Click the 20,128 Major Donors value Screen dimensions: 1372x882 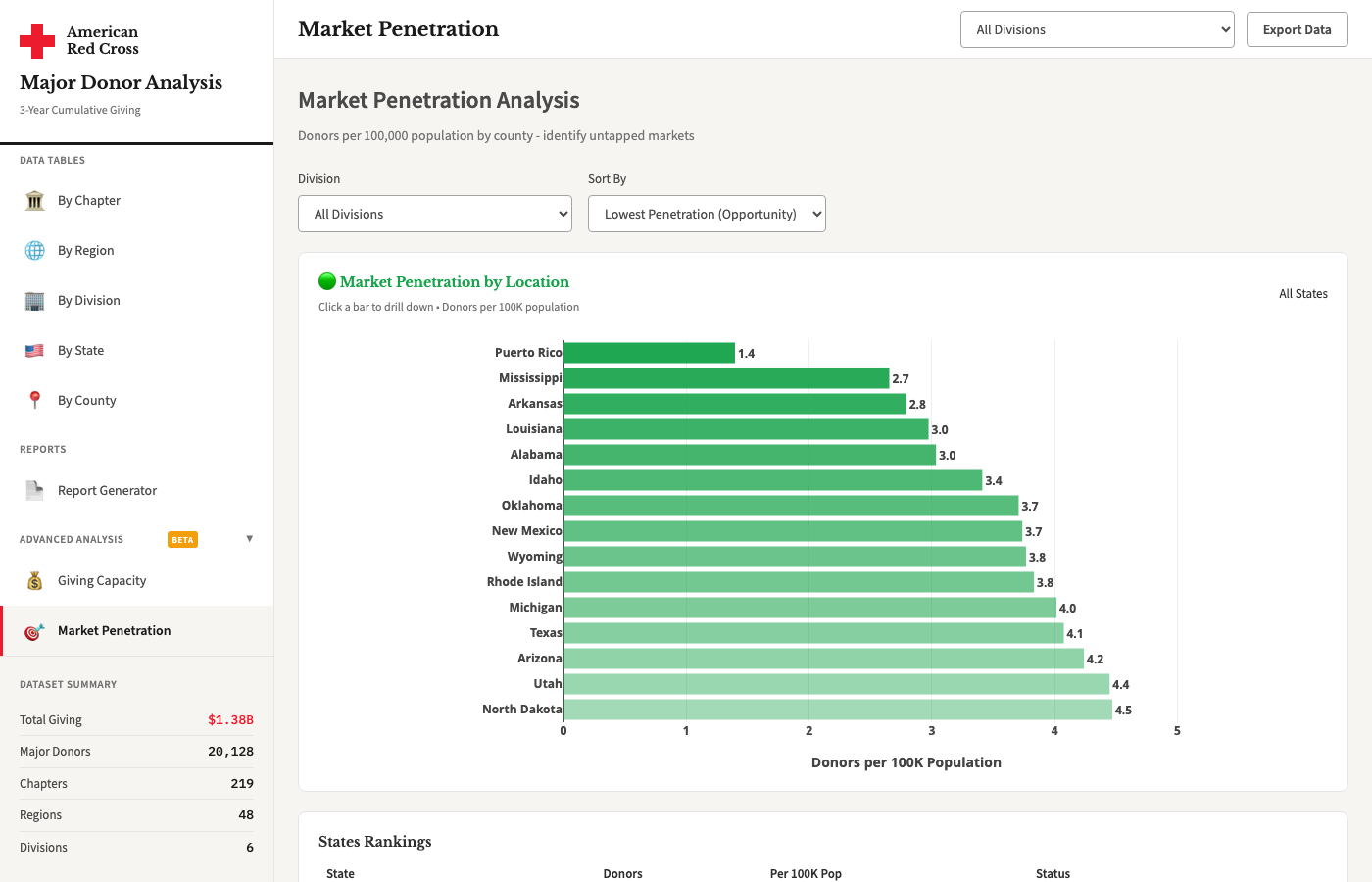(230, 752)
